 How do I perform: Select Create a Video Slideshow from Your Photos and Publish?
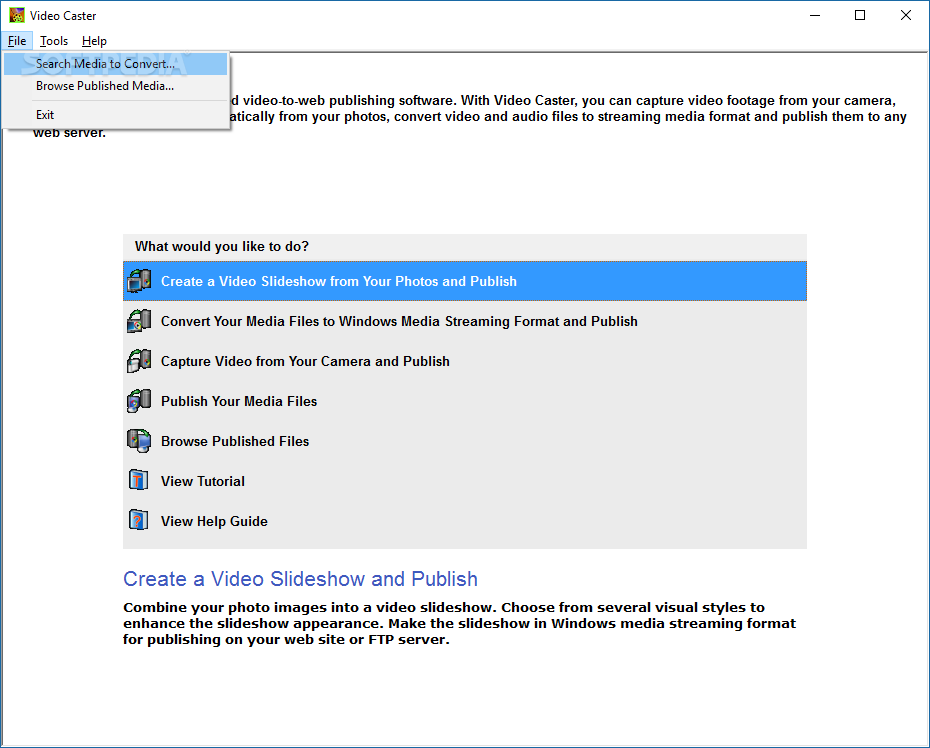[465, 281]
